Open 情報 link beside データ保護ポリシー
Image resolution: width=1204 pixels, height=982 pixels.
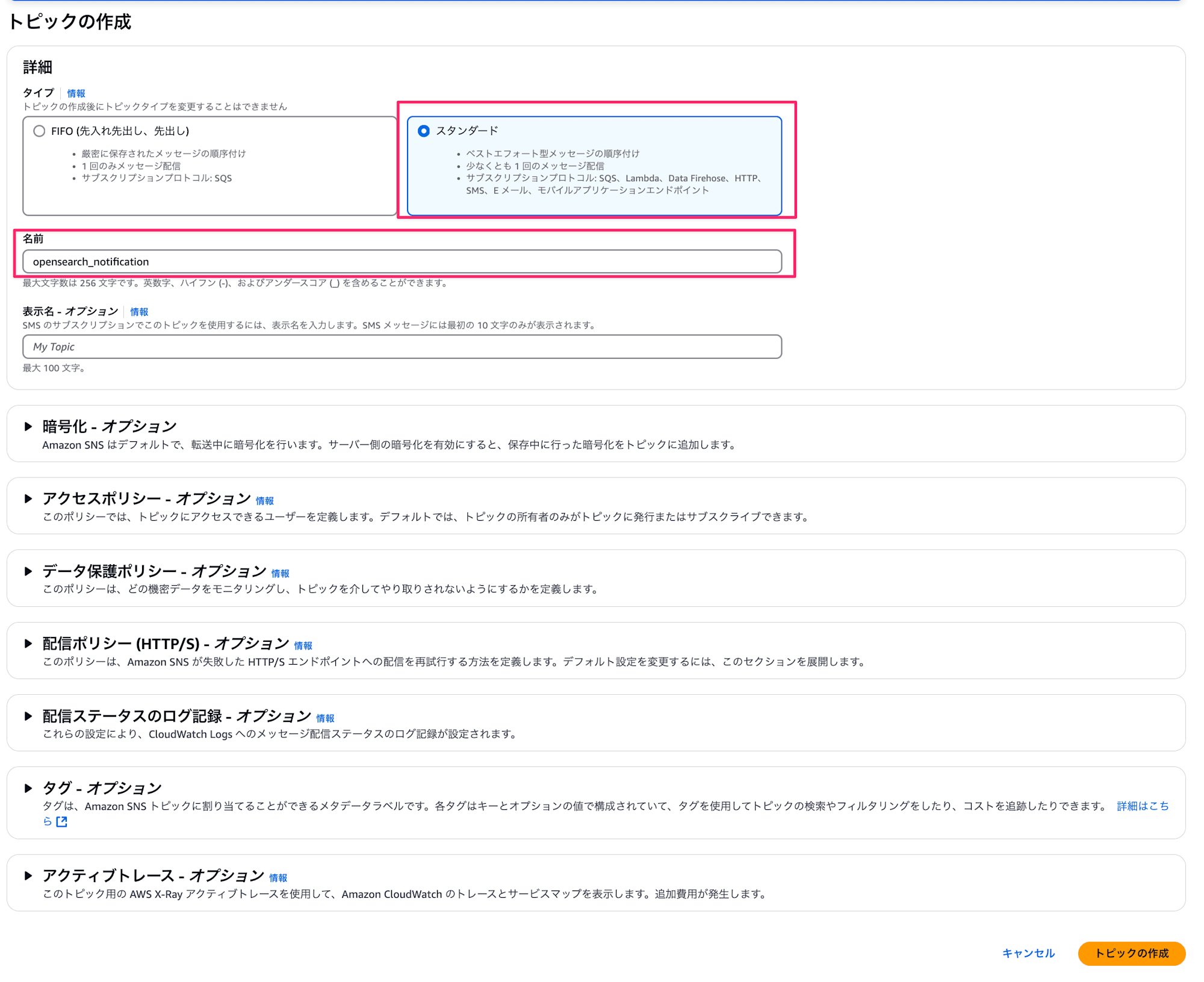point(281,574)
